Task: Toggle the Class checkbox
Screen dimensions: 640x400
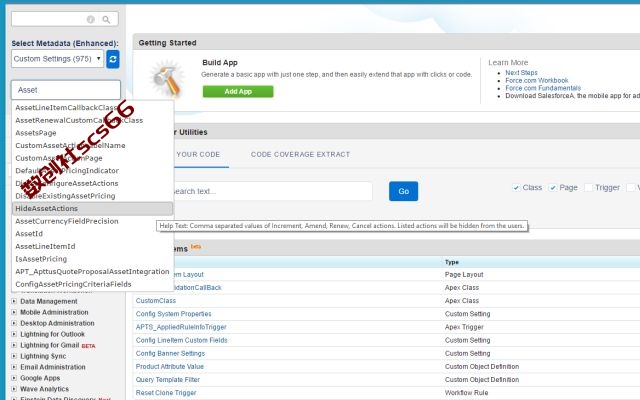Action: tap(516, 188)
